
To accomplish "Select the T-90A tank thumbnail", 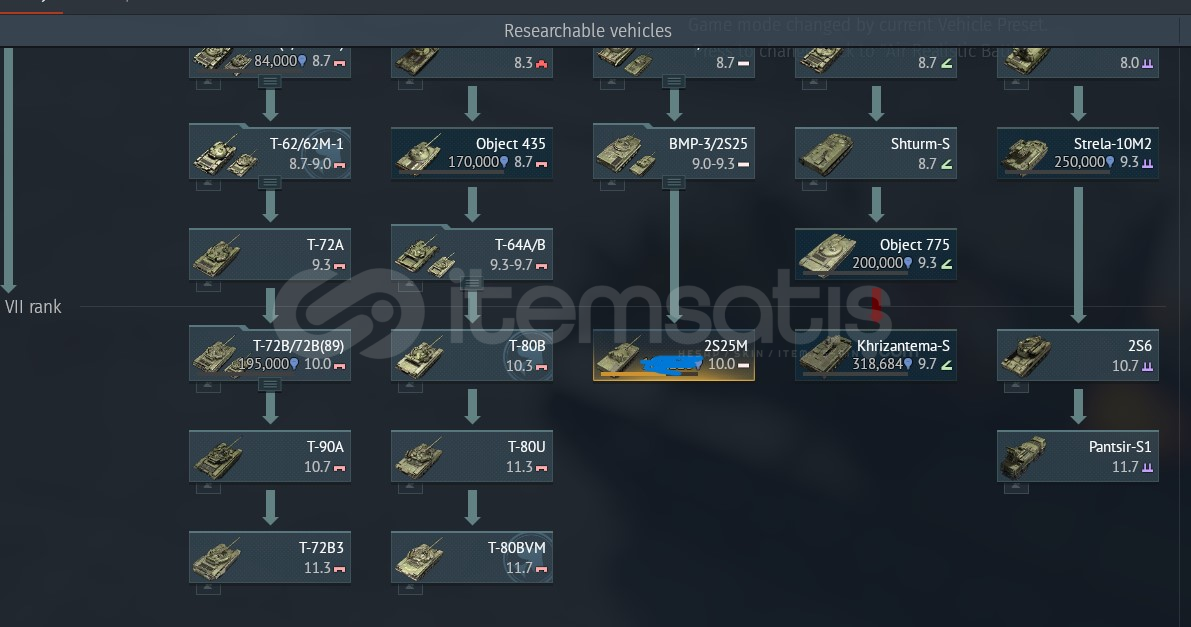I will (217, 457).
